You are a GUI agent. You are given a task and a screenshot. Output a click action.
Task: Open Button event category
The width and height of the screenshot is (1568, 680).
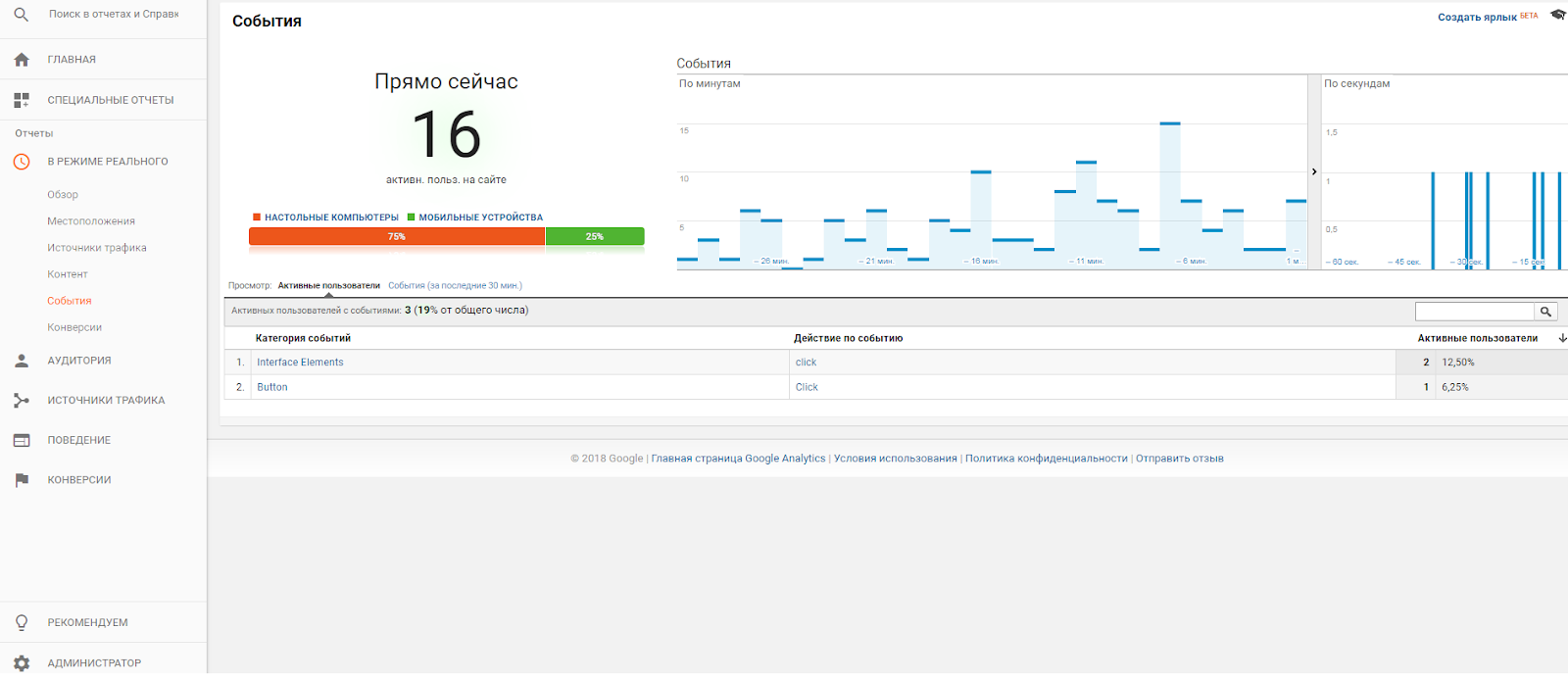[272, 387]
